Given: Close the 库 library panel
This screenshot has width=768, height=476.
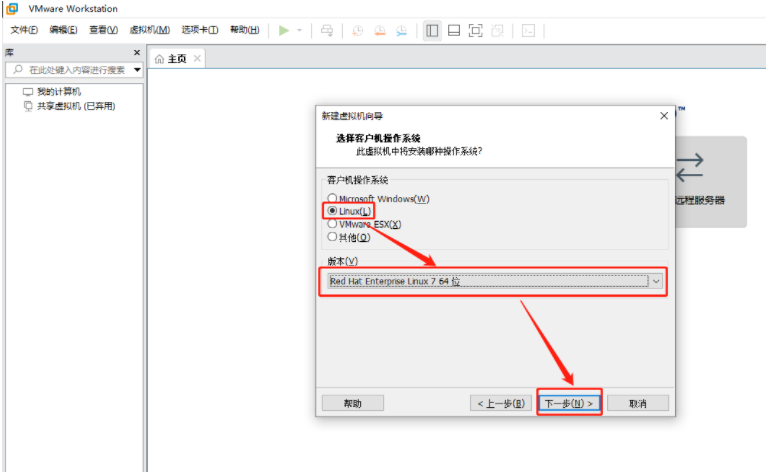Looking at the screenshot, I should pos(137,52).
